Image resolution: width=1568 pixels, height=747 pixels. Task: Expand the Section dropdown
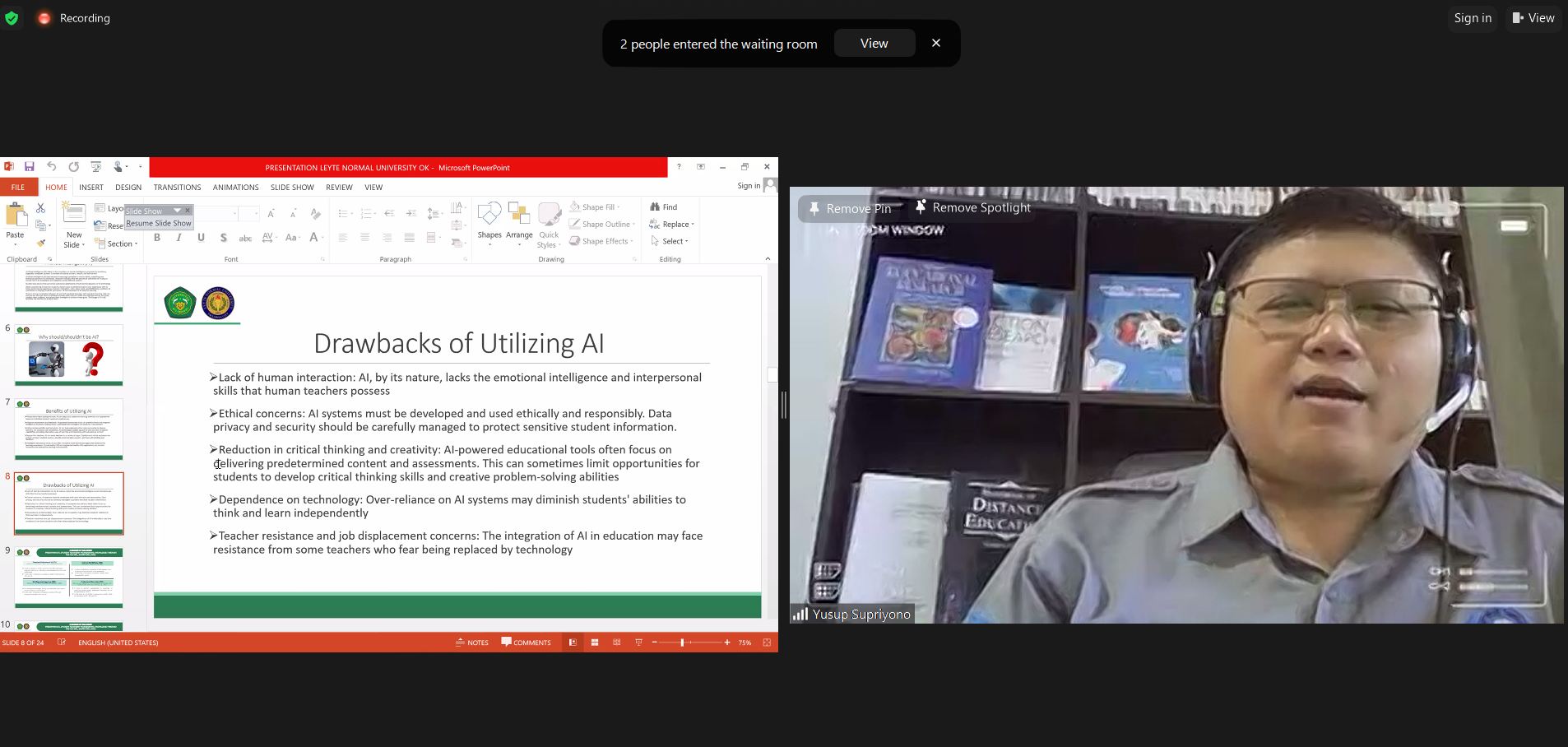pyautogui.click(x=117, y=244)
